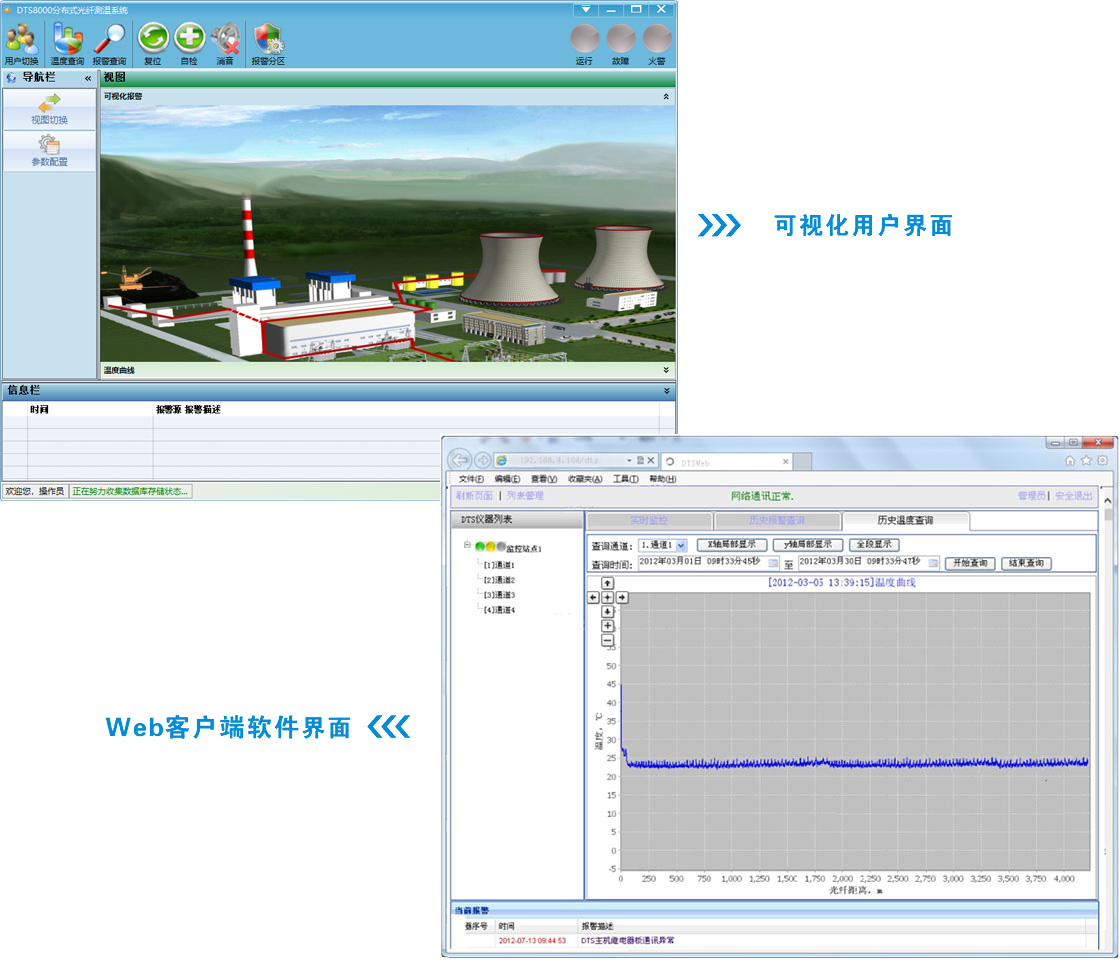
Task: Click 视图切换 in the navigation panel
Action: click(x=49, y=110)
